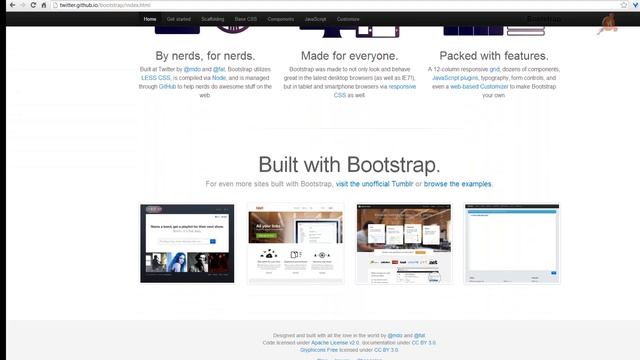Open the dark band playlist site thumbnail

pos(187,243)
